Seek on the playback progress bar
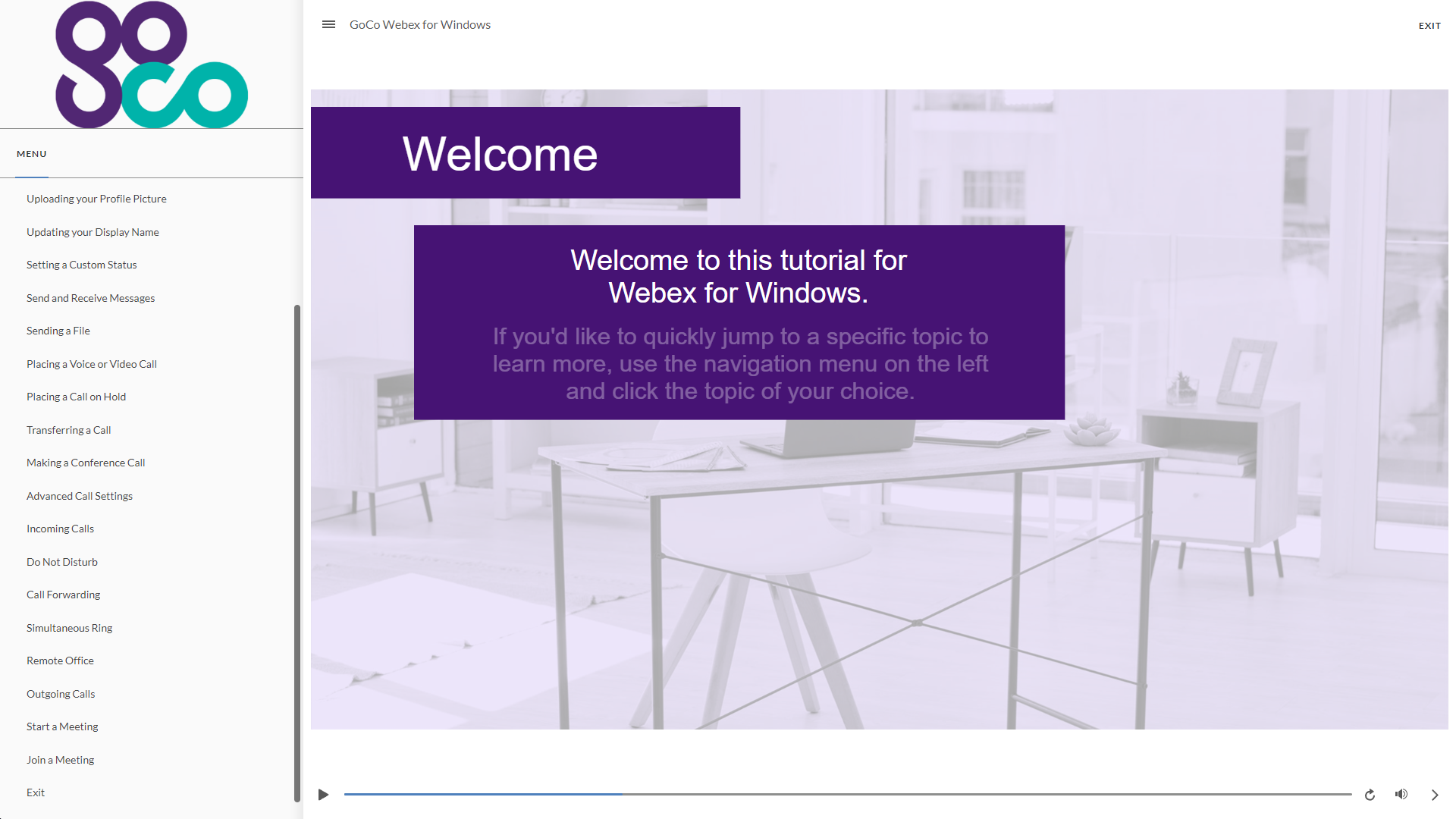 coord(847,794)
